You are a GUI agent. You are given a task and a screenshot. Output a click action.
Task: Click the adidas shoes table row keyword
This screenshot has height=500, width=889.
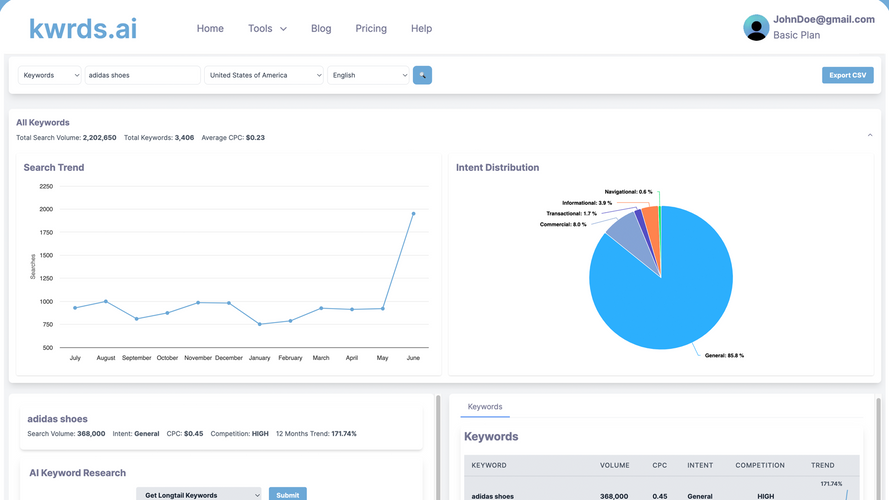(493, 496)
